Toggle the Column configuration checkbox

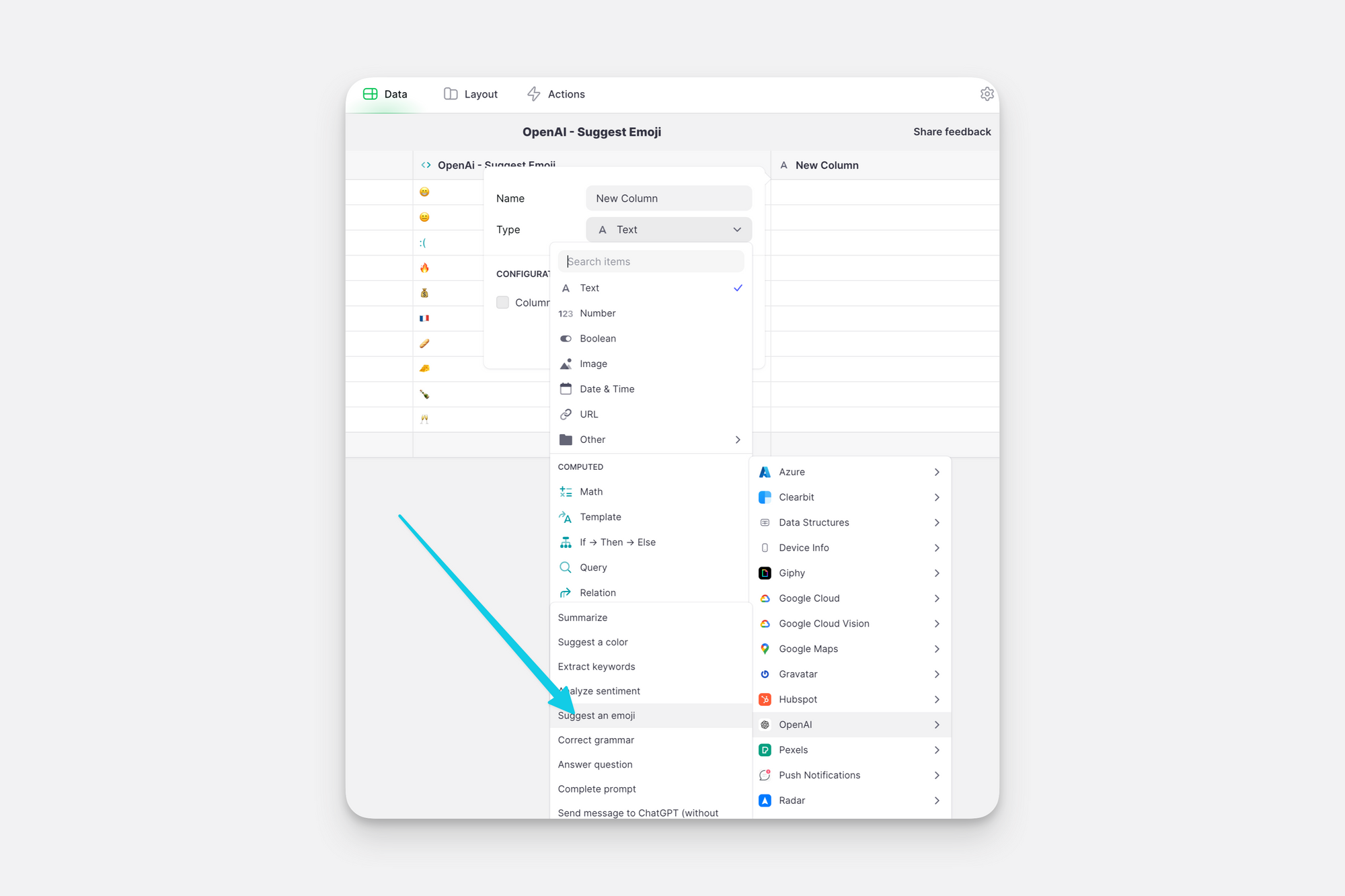(502, 302)
